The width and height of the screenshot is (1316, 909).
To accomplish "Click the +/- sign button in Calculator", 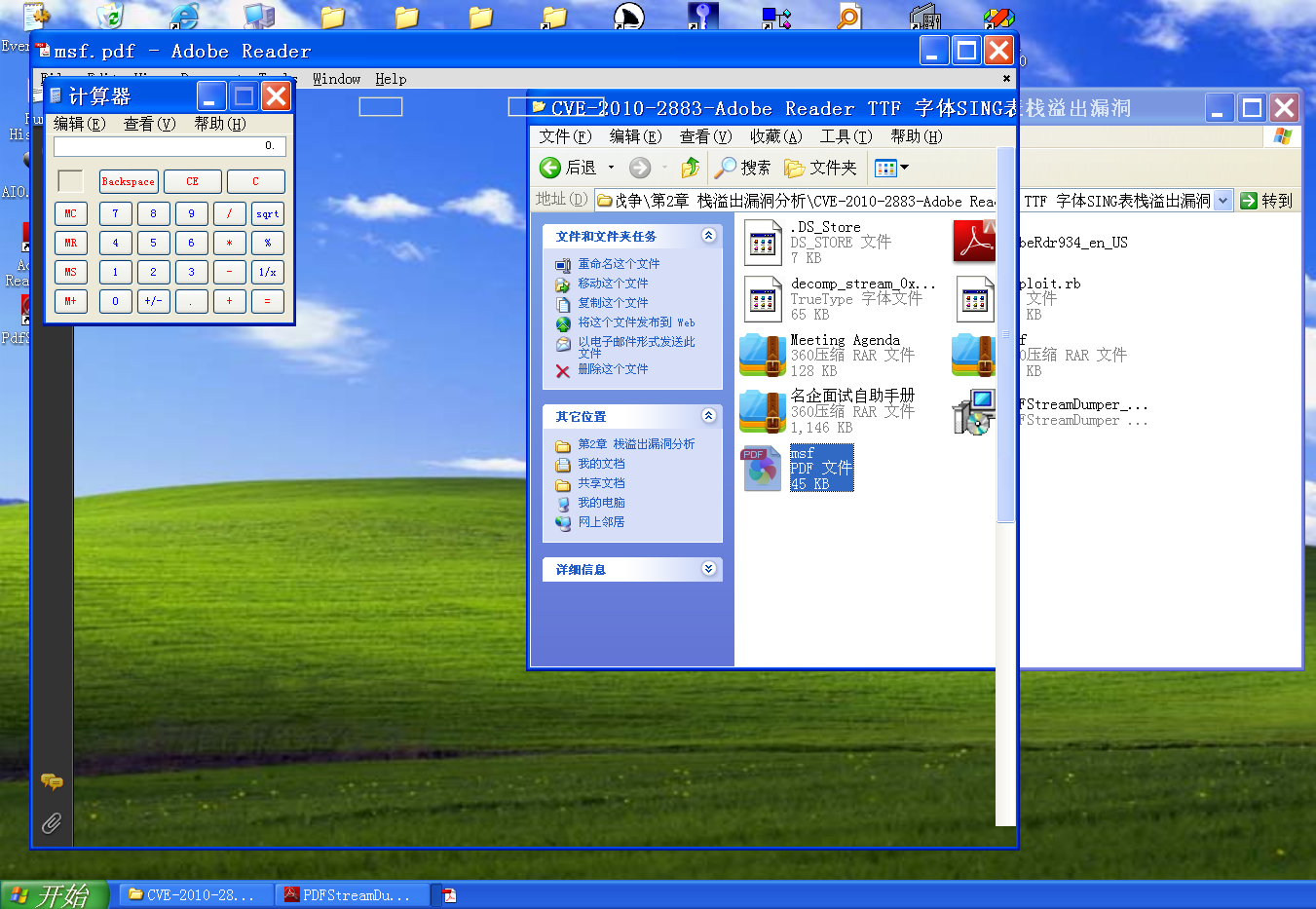I will (x=153, y=301).
